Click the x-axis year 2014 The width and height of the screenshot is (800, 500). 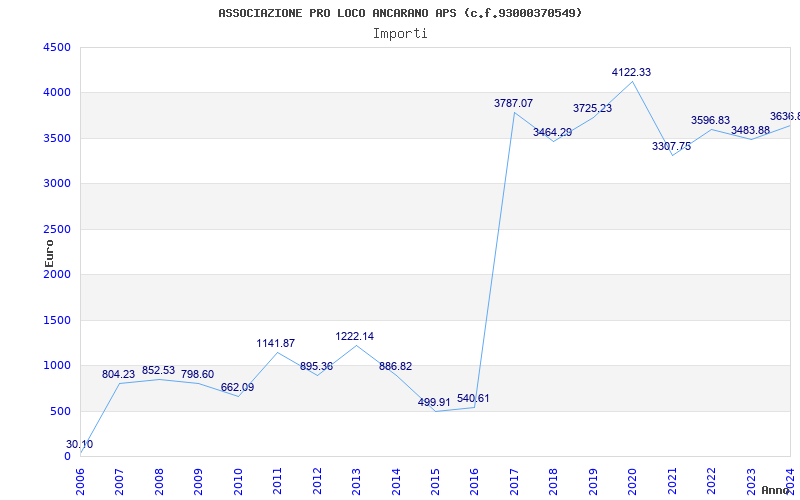pyautogui.click(x=396, y=482)
